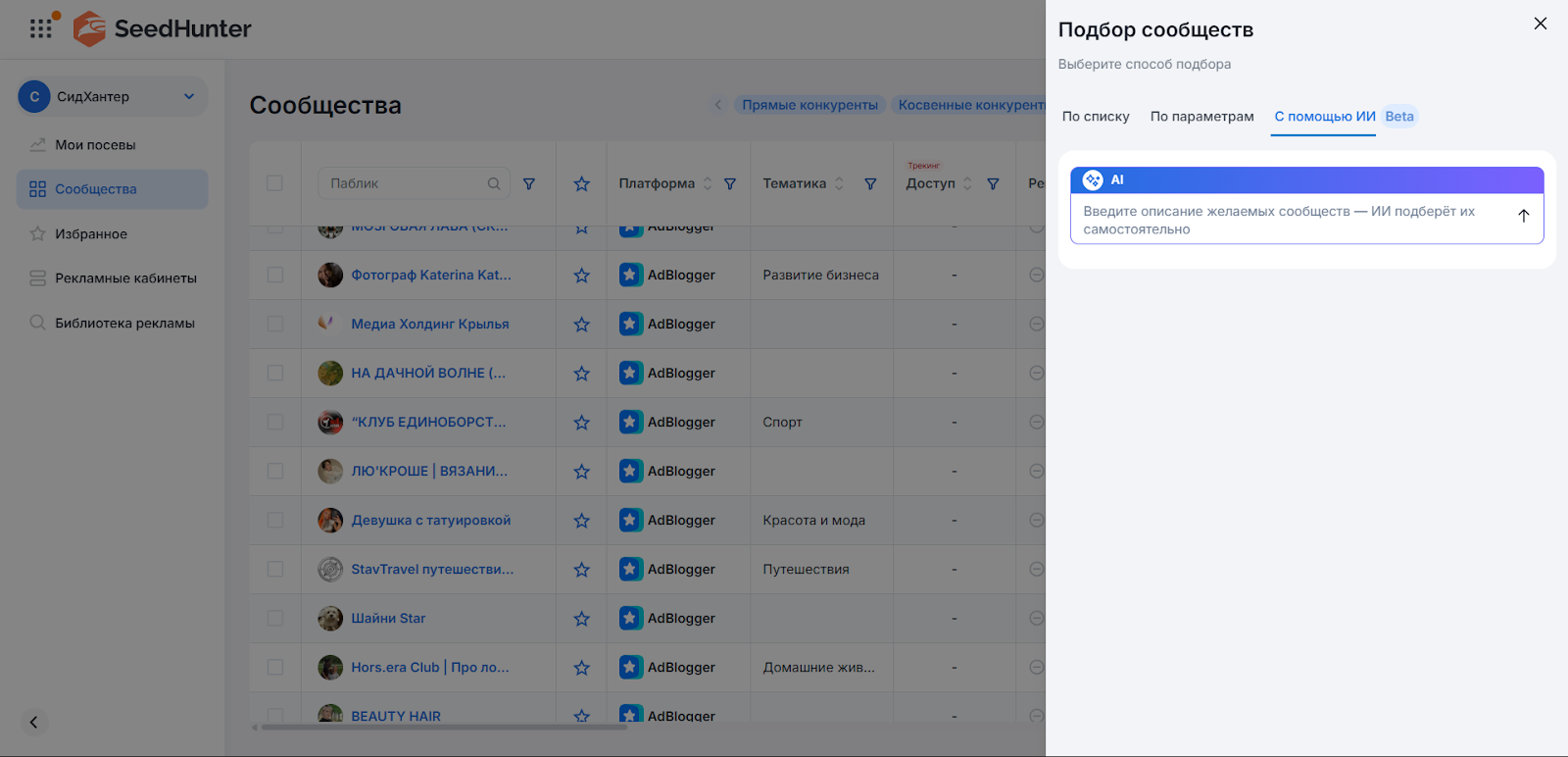
Task: Switch to the По списку tab
Action: click(x=1096, y=117)
